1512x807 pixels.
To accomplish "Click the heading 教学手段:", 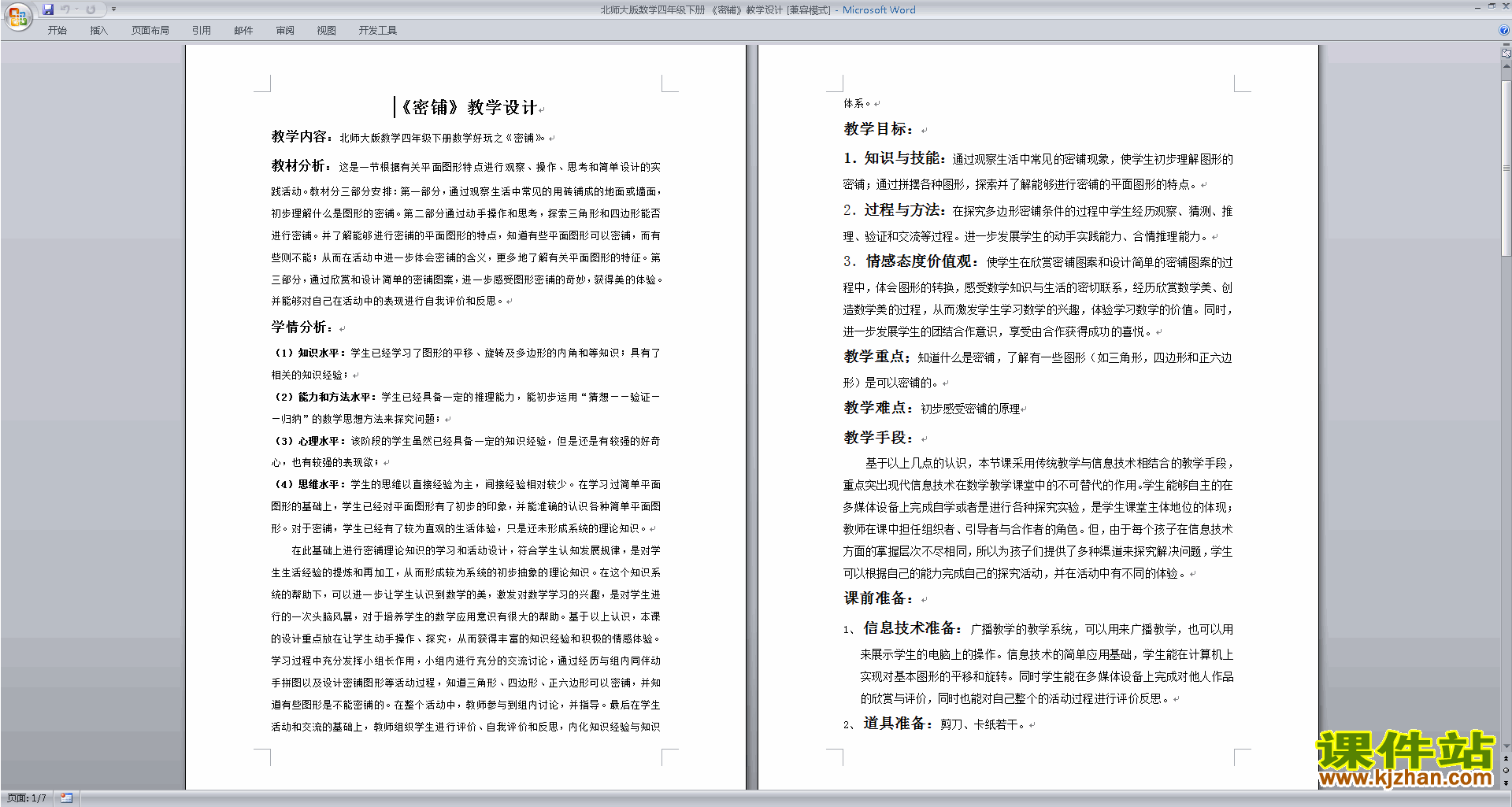I will pos(880,438).
